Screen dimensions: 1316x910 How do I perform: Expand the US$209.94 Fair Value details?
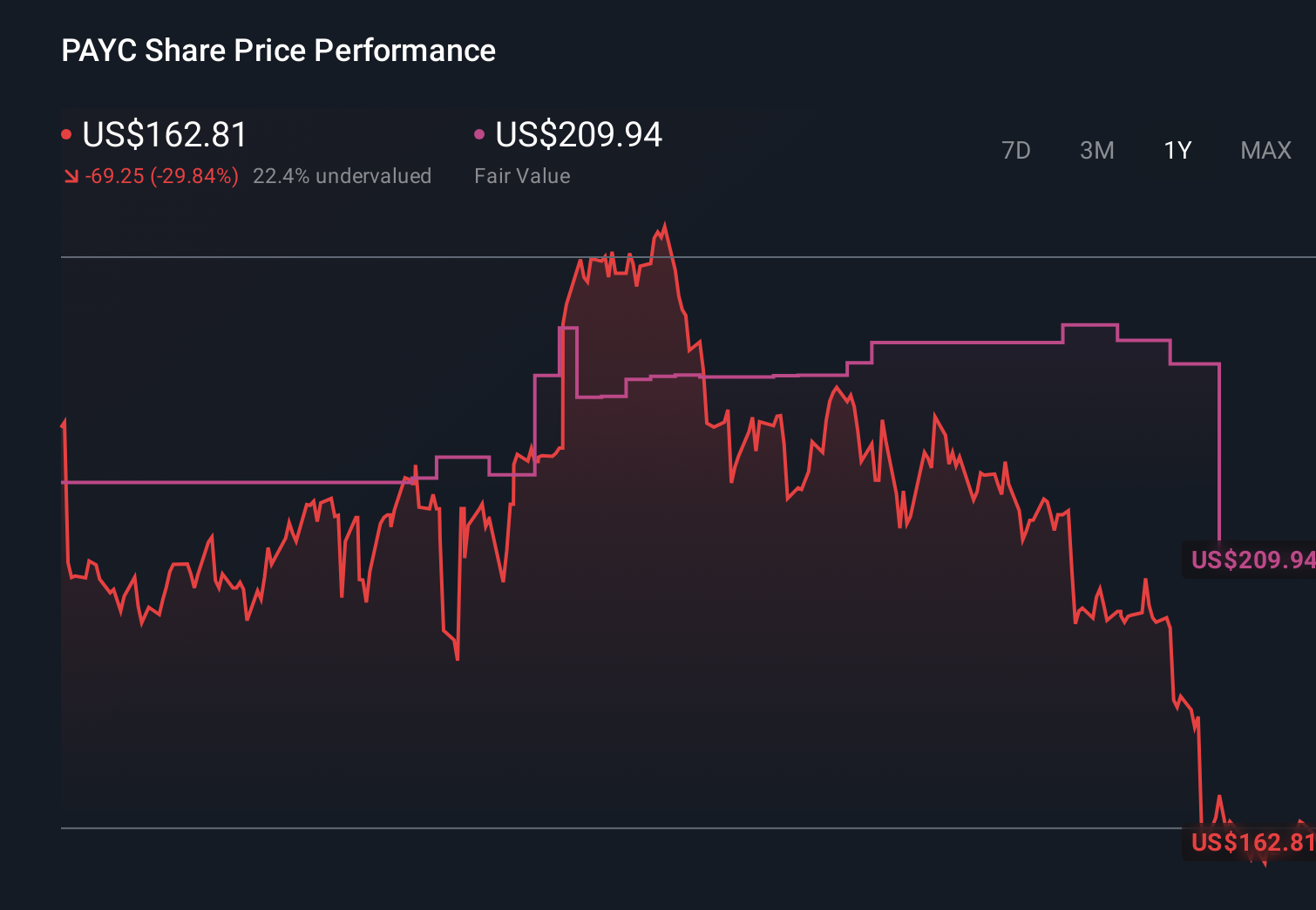click(578, 135)
